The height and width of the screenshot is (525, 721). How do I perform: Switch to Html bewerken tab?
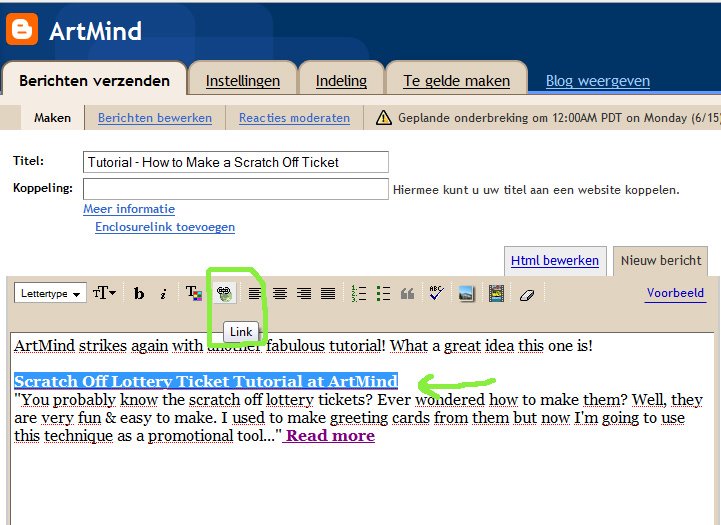coord(555,261)
